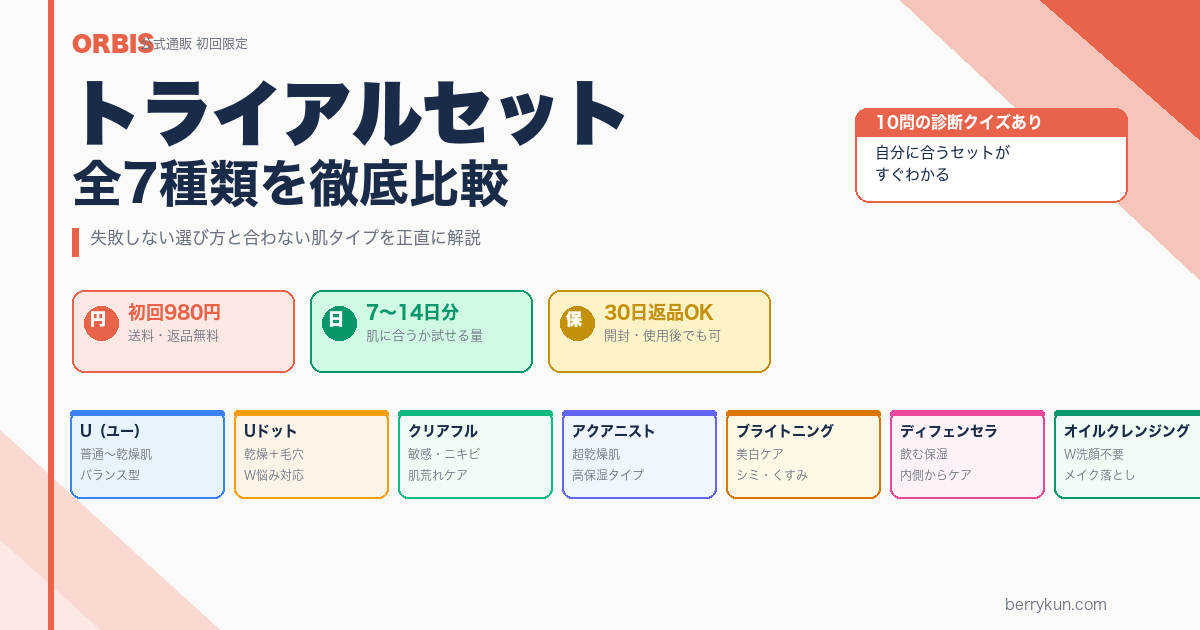The width and height of the screenshot is (1200, 630).
Task: Click the 自分に合うセットがすぐわかる text
Action: [942, 164]
